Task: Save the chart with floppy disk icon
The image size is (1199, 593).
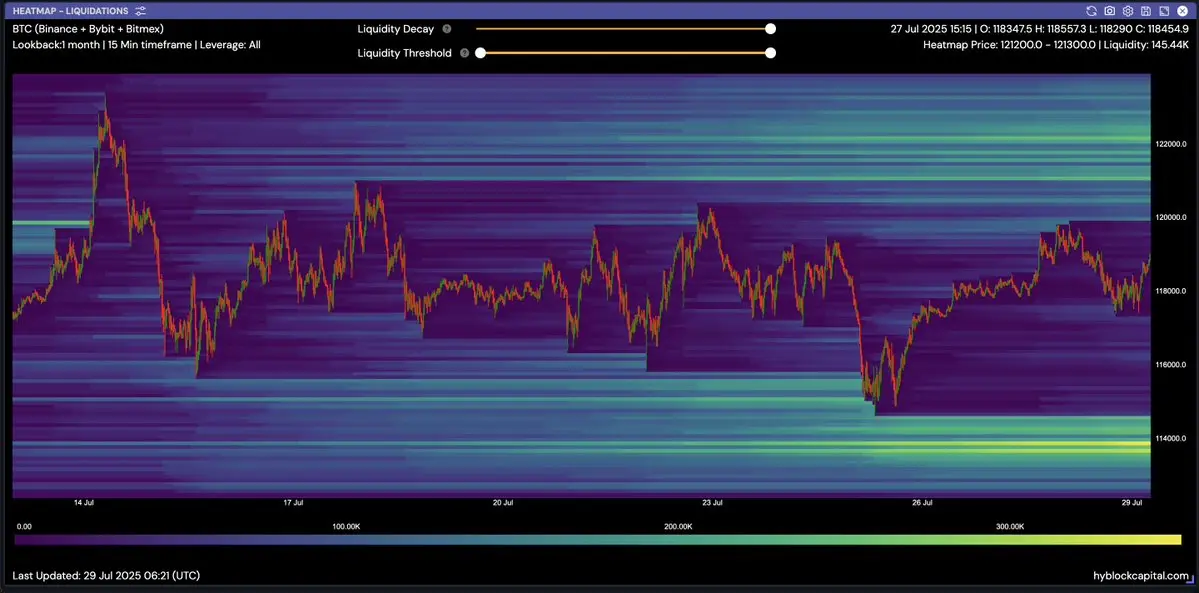Action: (x=1145, y=11)
